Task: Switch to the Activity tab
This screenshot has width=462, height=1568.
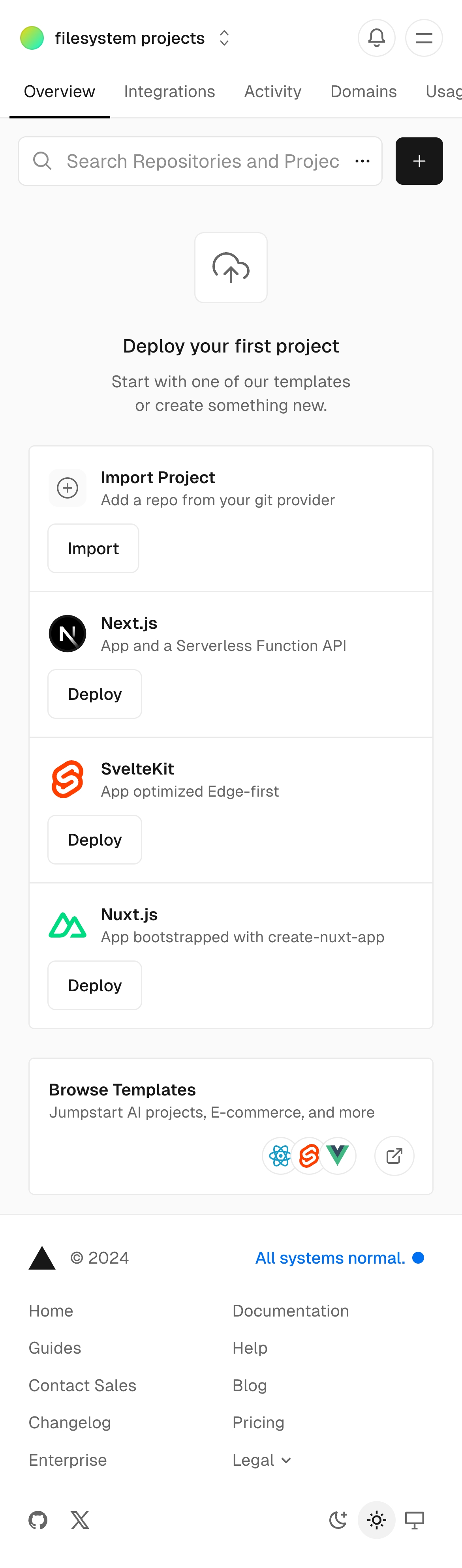Action: [x=273, y=91]
